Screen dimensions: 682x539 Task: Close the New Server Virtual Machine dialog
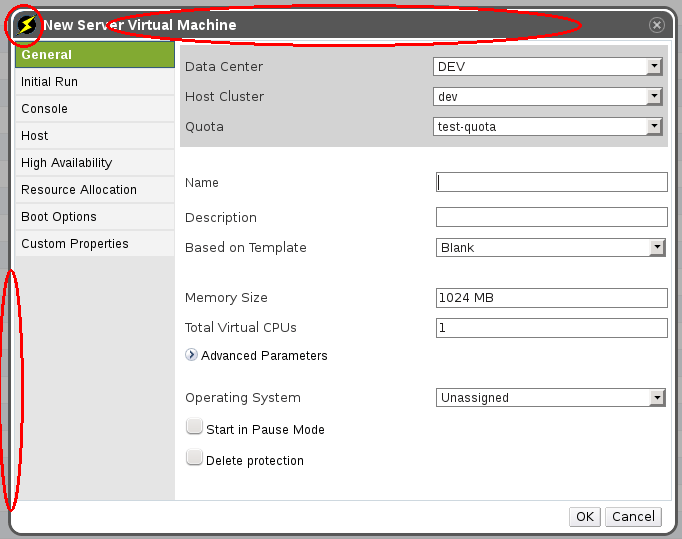656,25
